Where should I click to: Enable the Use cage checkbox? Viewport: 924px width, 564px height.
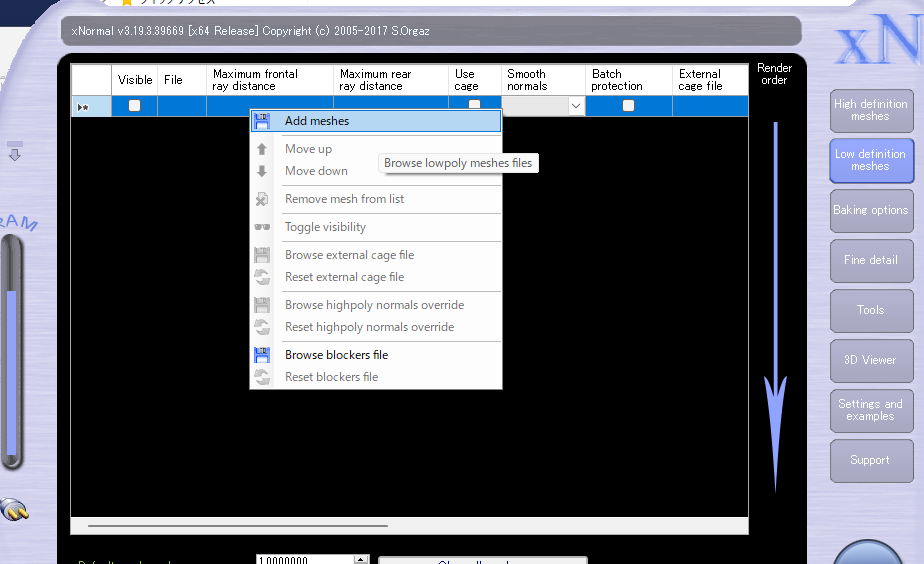(475, 104)
